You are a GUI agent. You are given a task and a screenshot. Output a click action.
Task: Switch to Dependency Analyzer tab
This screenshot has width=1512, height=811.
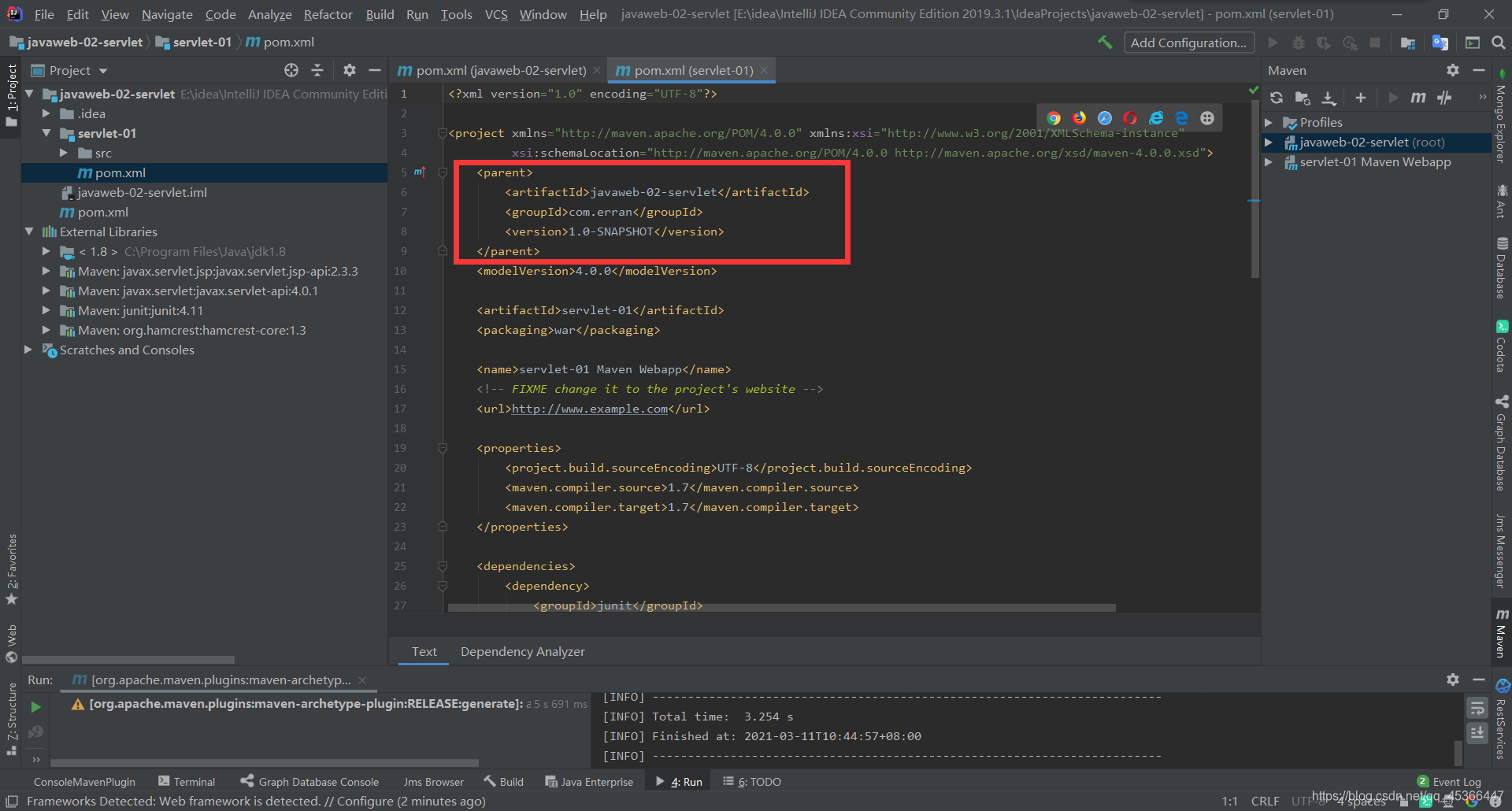pyautogui.click(x=522, y=651)
